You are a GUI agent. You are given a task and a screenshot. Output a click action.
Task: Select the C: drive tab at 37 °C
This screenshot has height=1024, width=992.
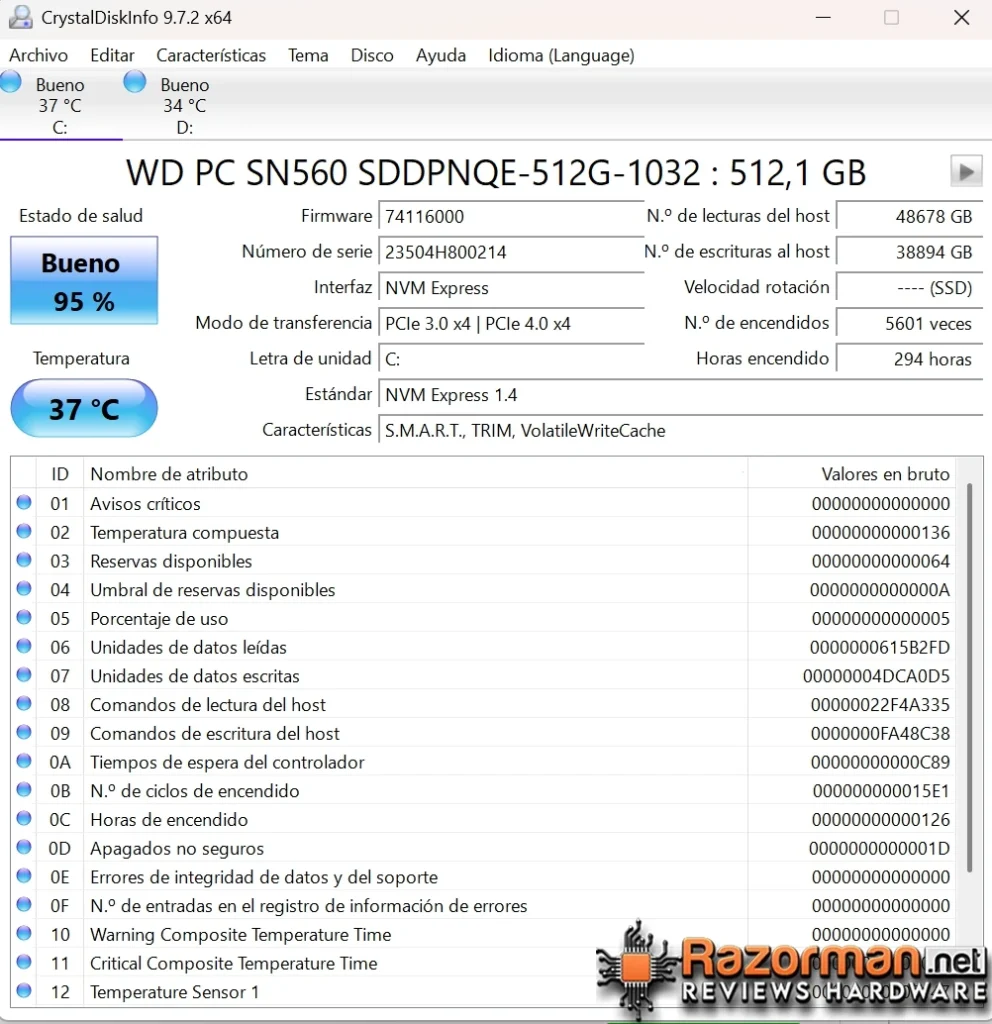60,105
